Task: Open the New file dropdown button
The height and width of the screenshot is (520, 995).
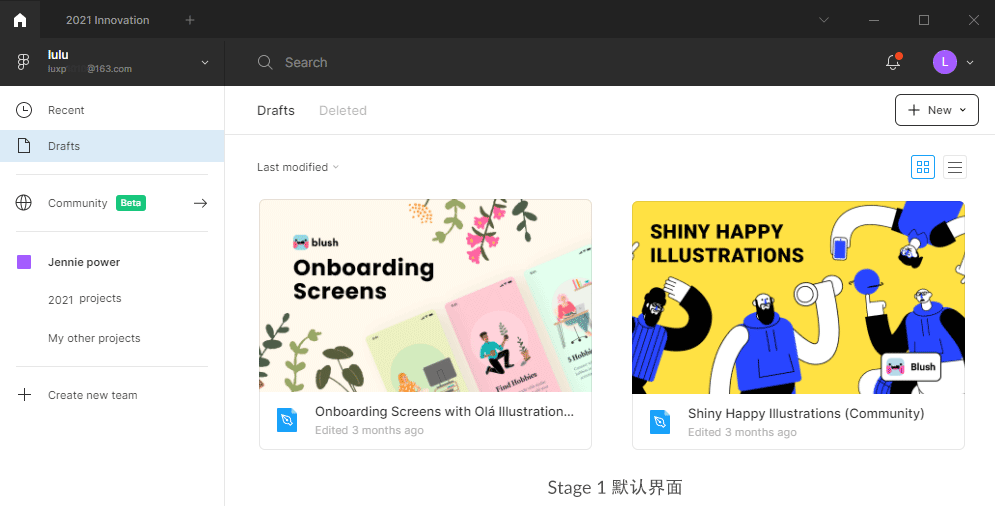Action: (937, 110)
